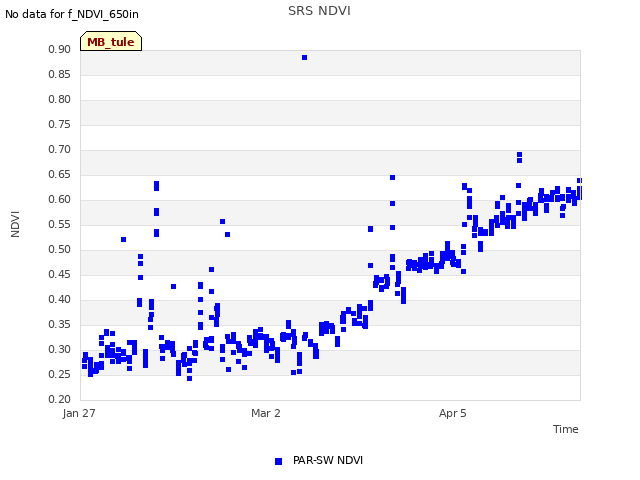Click the 0.65 y-axis tick label
The height and width of the screenshot is (480, 640).
pyautogui.click(x=60, y=174)
